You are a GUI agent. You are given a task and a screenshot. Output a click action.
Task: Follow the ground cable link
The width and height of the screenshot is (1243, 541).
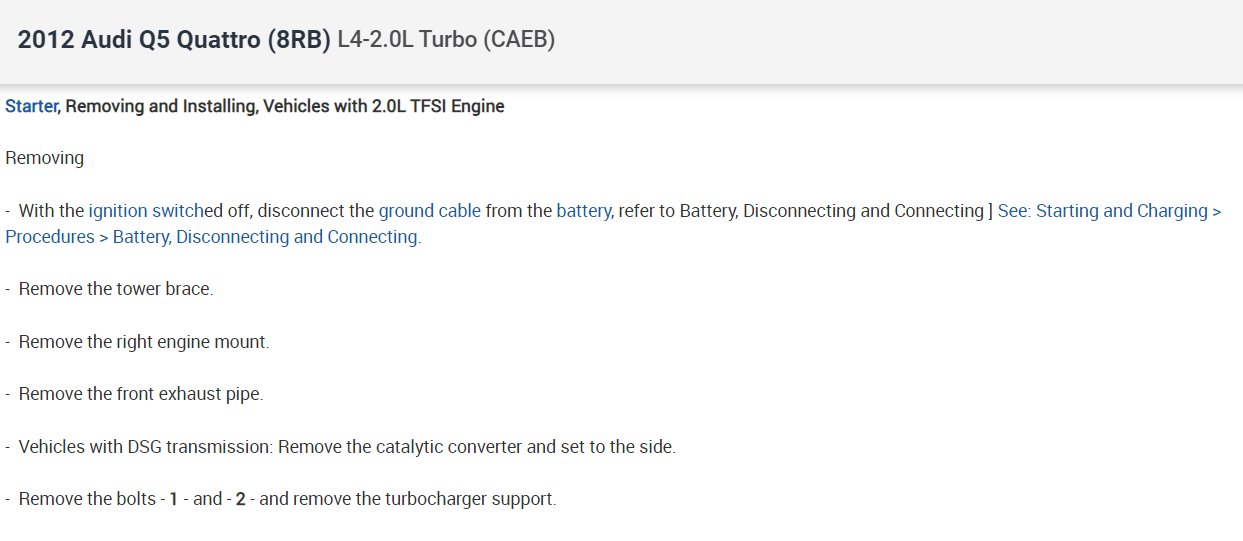[x=429, y=211]
